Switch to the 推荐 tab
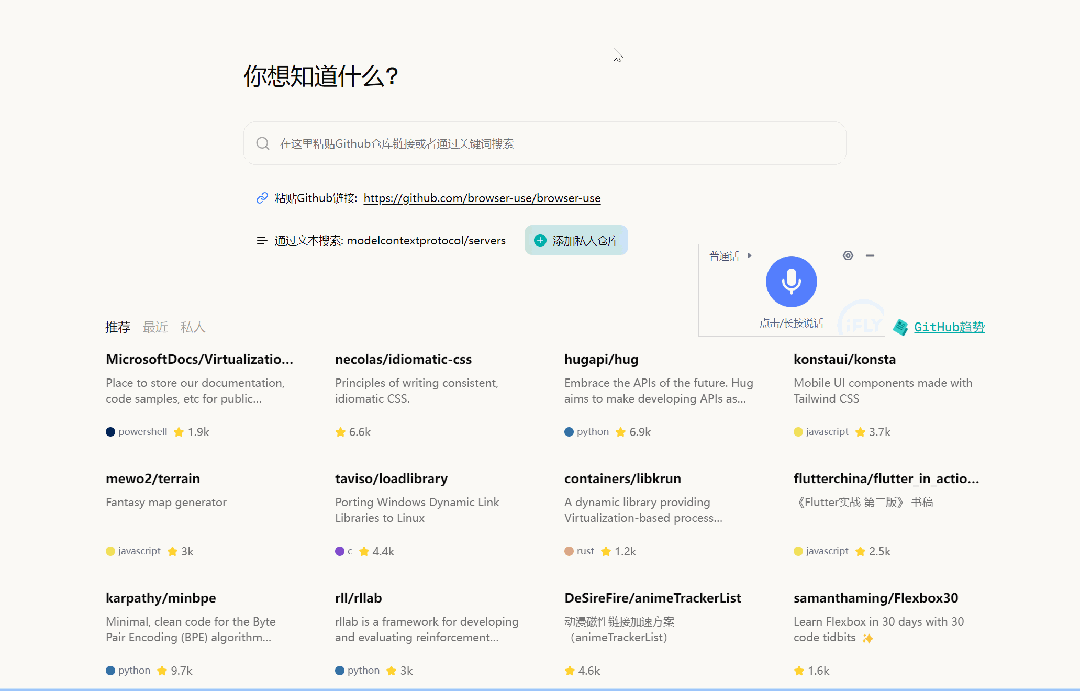1080x691 pixels. 118,327
